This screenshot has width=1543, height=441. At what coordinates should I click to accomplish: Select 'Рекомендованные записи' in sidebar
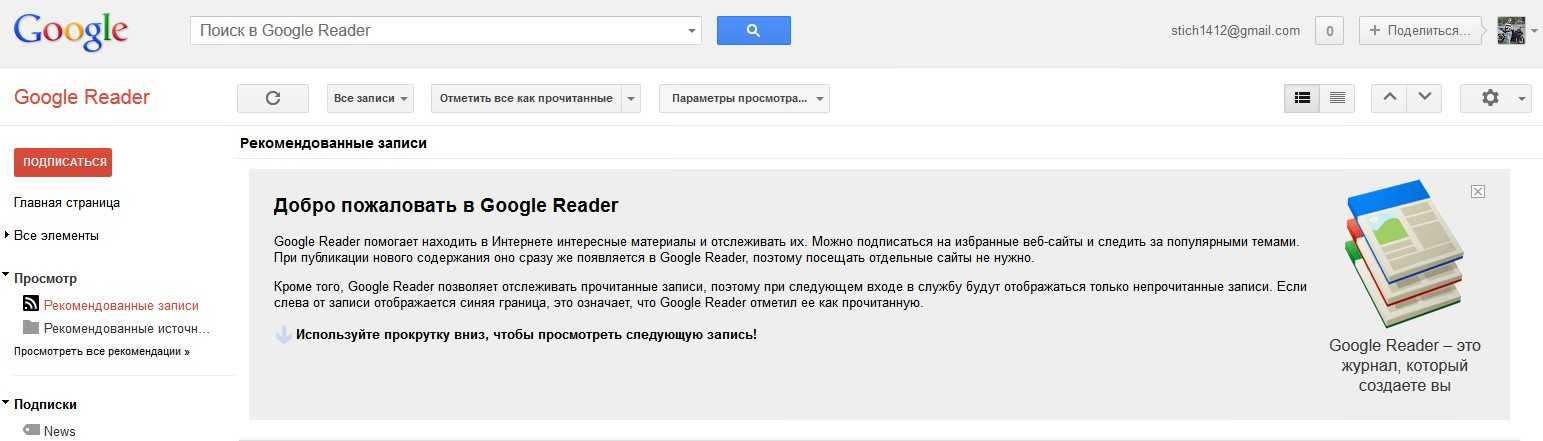click(x=121, y=306)
